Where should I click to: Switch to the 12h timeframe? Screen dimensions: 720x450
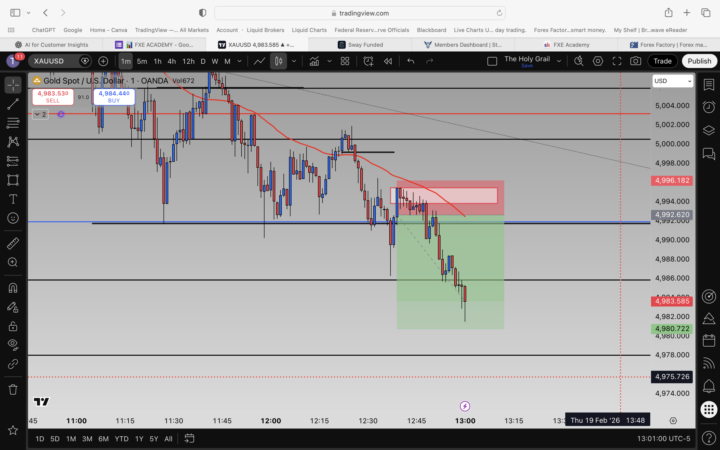188,61
